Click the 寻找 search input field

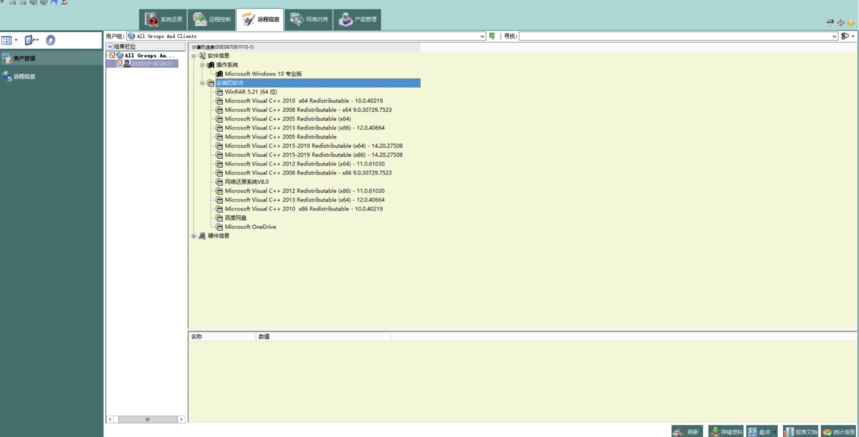tap(675, 36)
